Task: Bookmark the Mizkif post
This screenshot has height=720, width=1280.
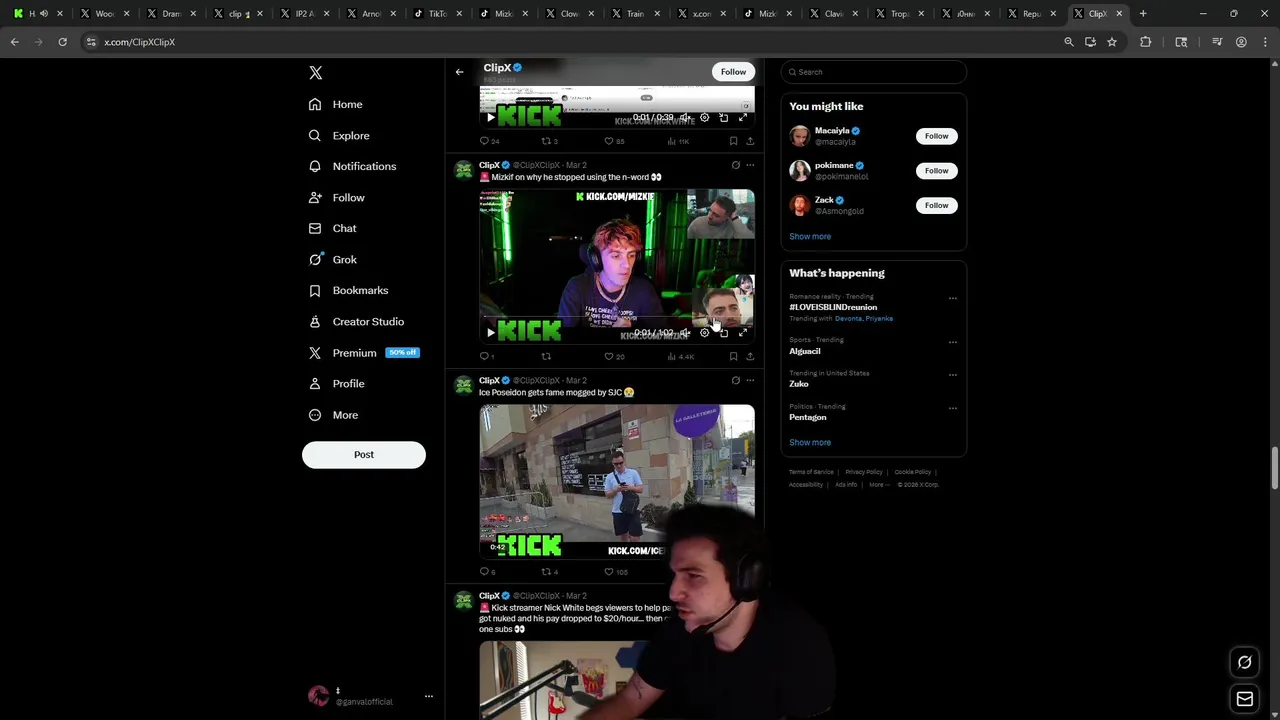Action: coord(733,356)
